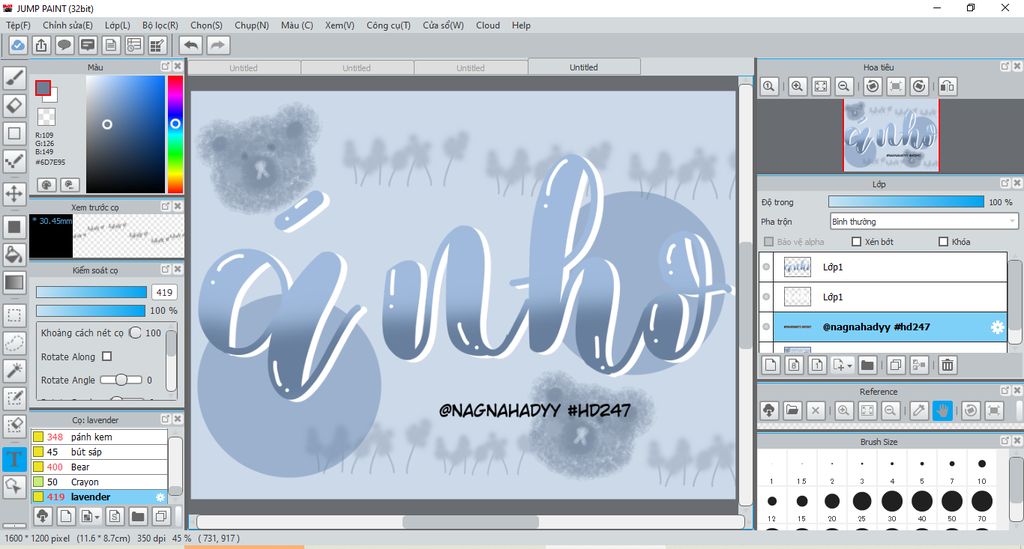
Task: Toggle the Bảo vệ alpha checkbox
Action: pyautogui.click(x=769, y=242)
